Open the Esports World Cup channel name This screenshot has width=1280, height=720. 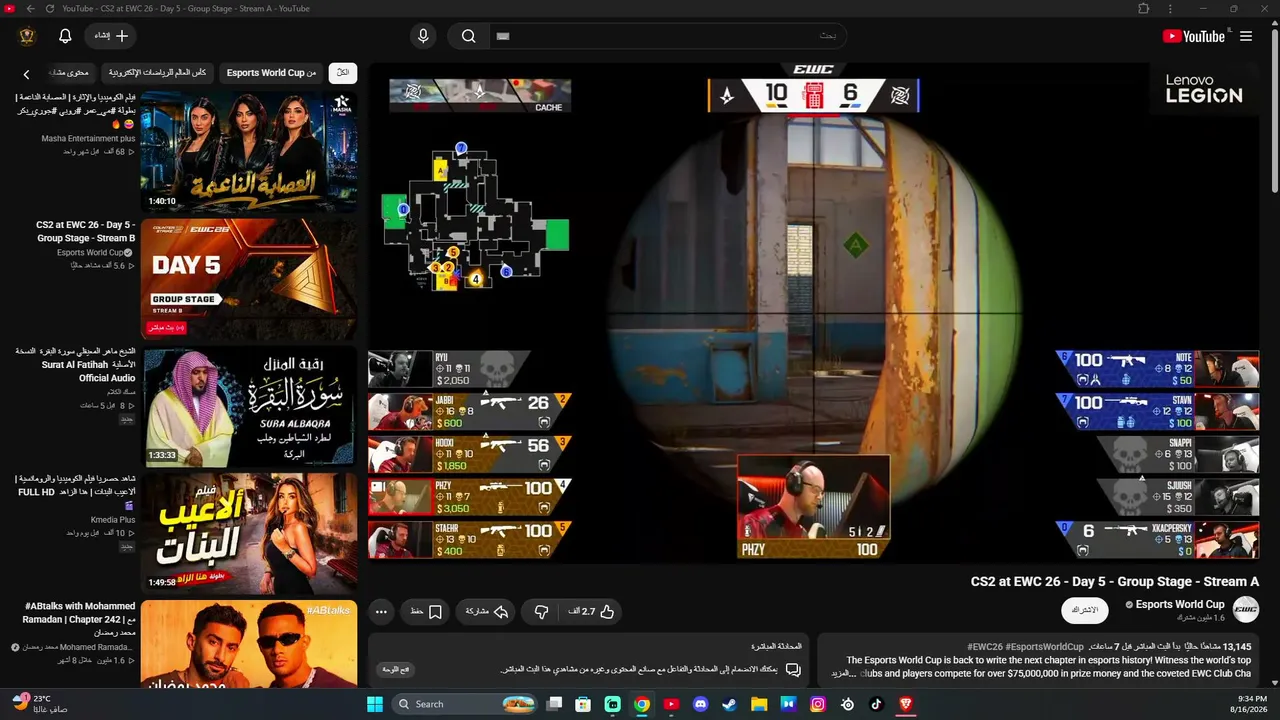(x=1180, y=604)
